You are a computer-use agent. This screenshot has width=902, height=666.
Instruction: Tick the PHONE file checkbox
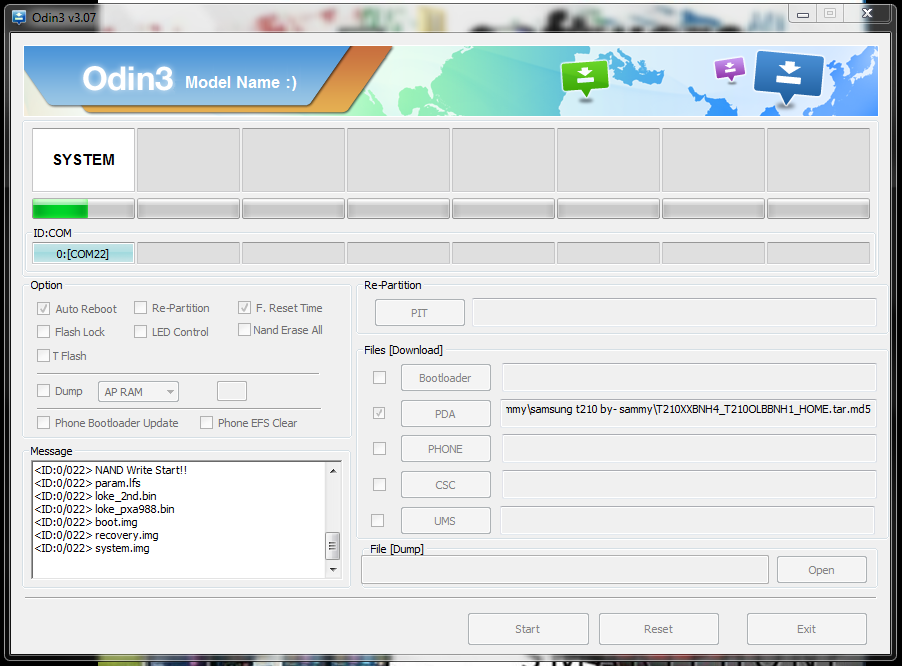coord(380,448)
